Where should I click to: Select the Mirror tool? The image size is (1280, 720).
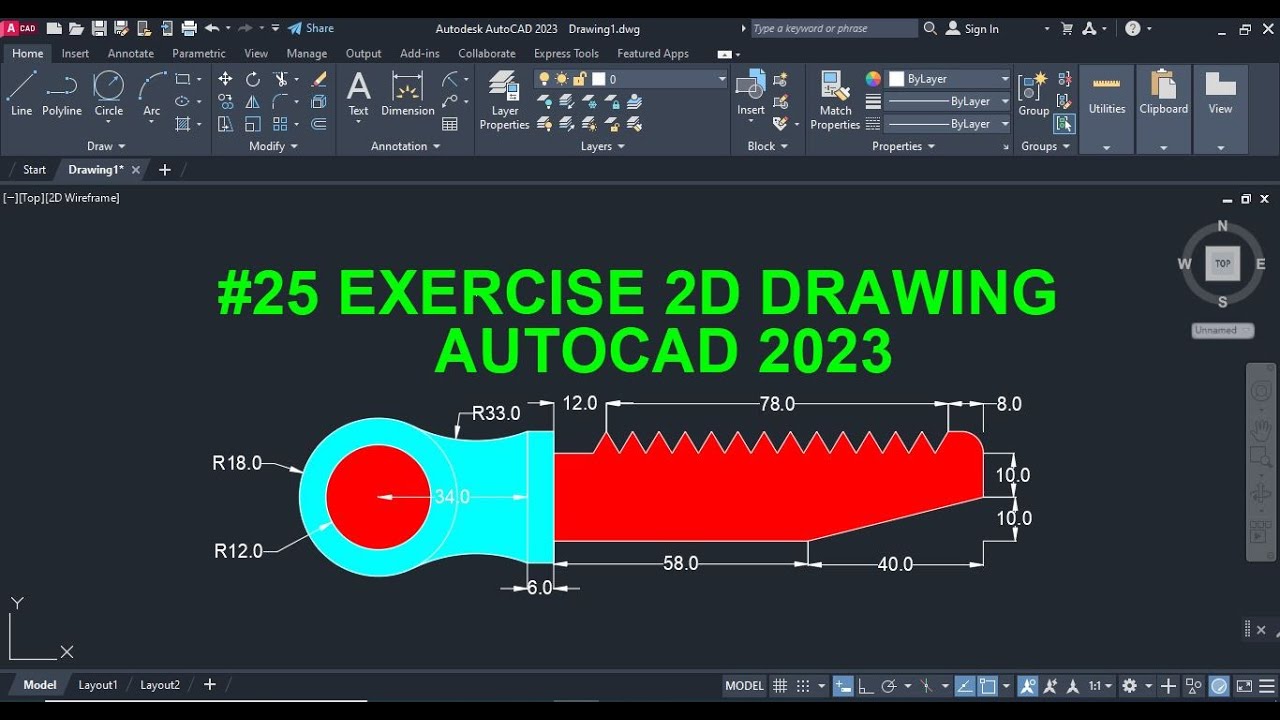coord(253,101)
